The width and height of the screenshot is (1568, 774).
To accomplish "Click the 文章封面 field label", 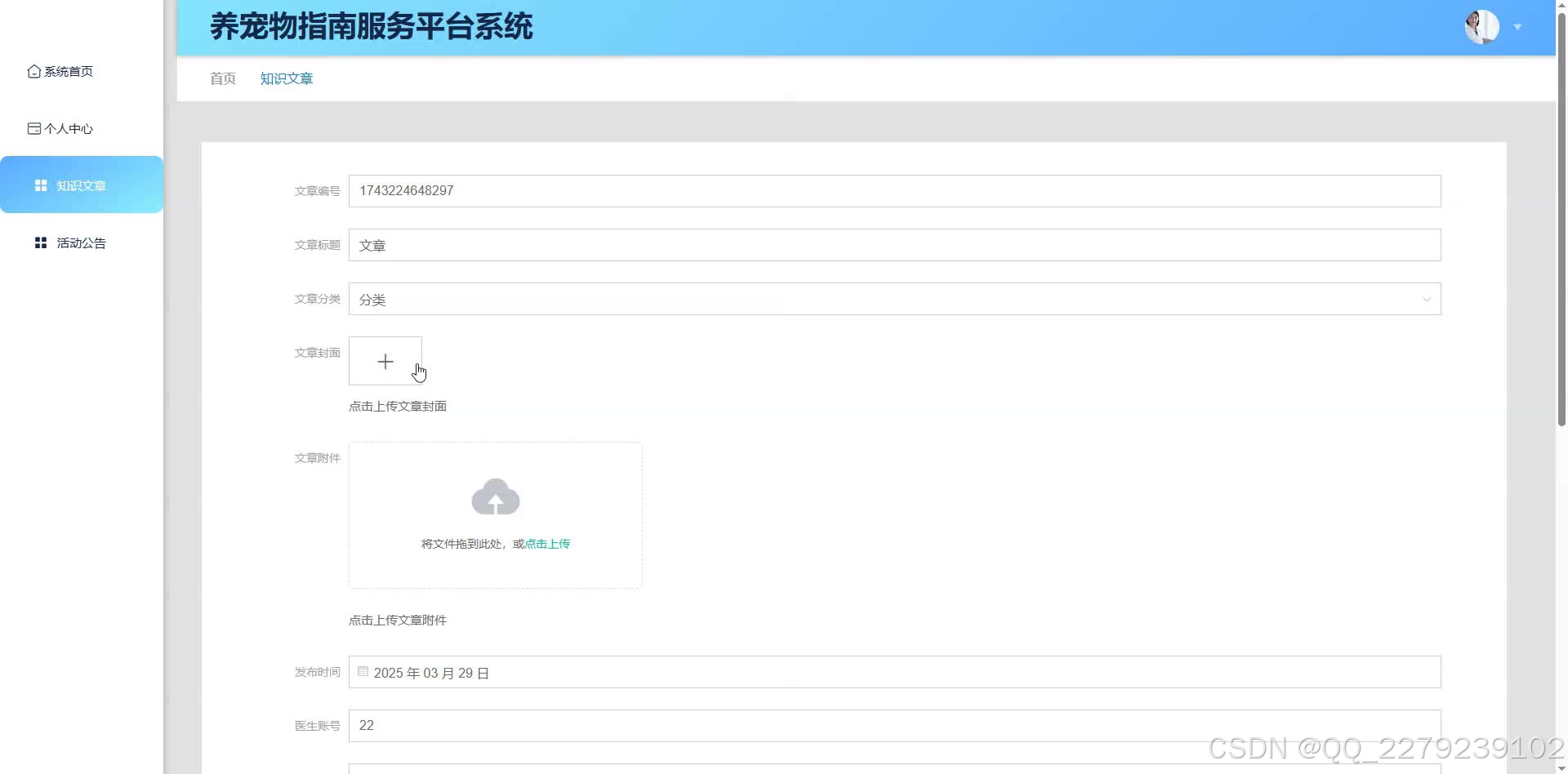I will (x=317, y=353).
